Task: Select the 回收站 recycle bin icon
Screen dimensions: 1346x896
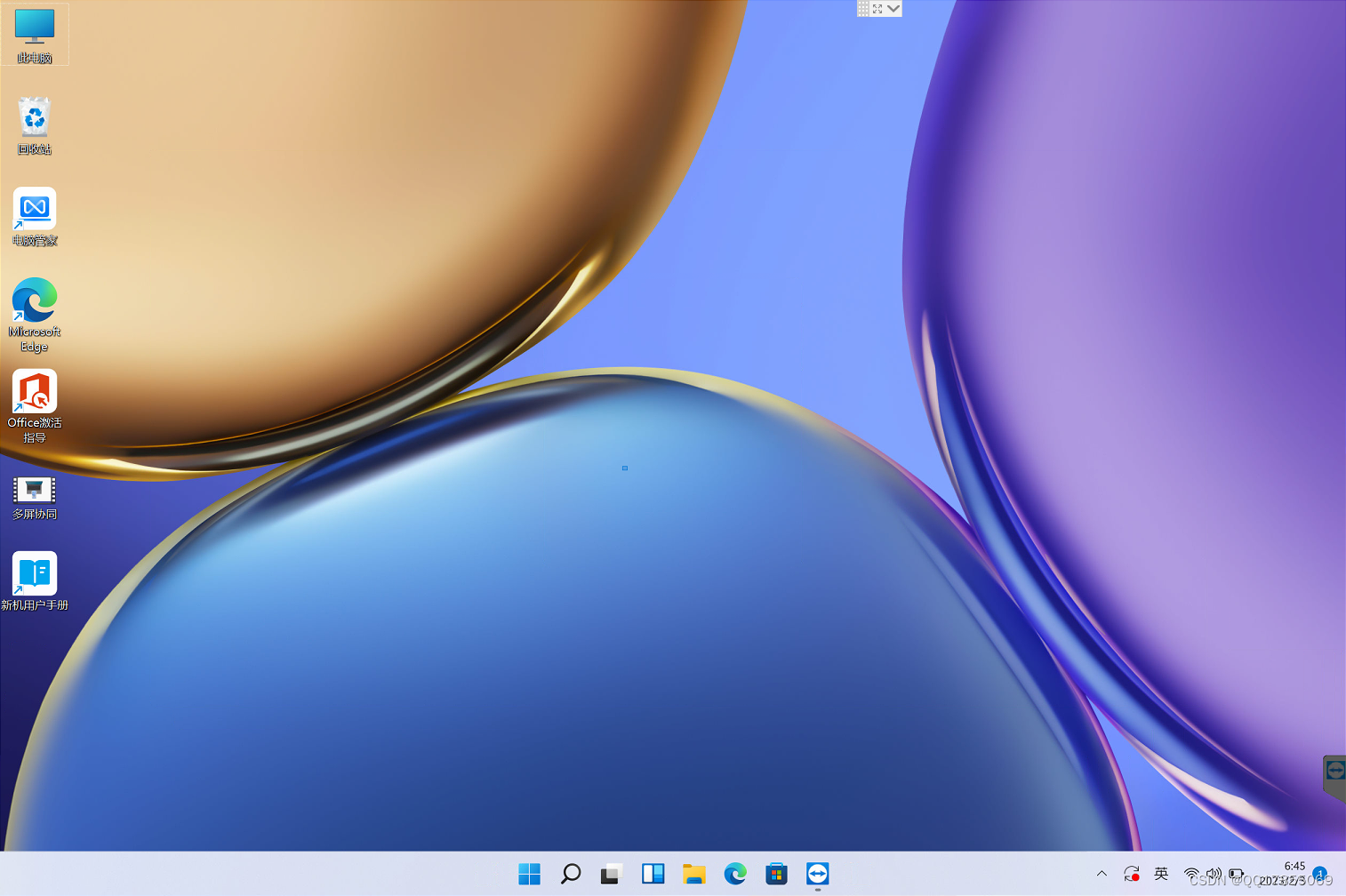Action: 35,125
